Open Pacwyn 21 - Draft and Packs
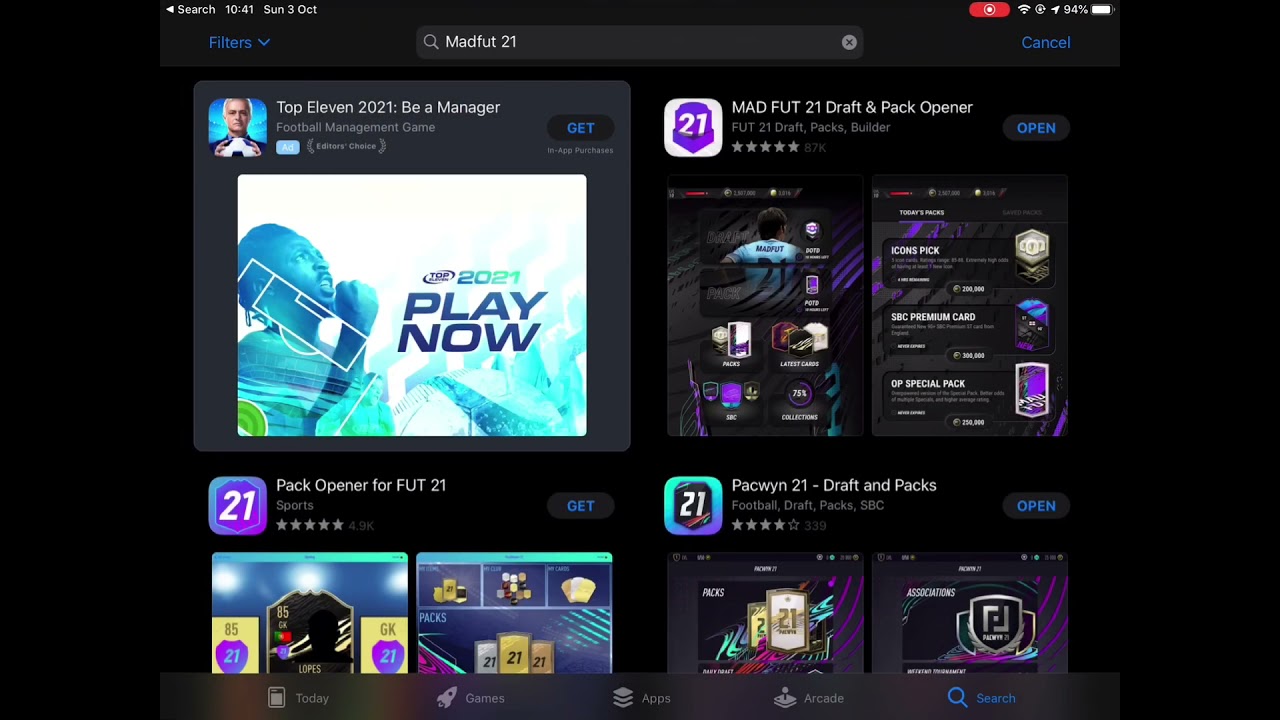Screen dimensions: 1280x720 tap(1036, 505)
